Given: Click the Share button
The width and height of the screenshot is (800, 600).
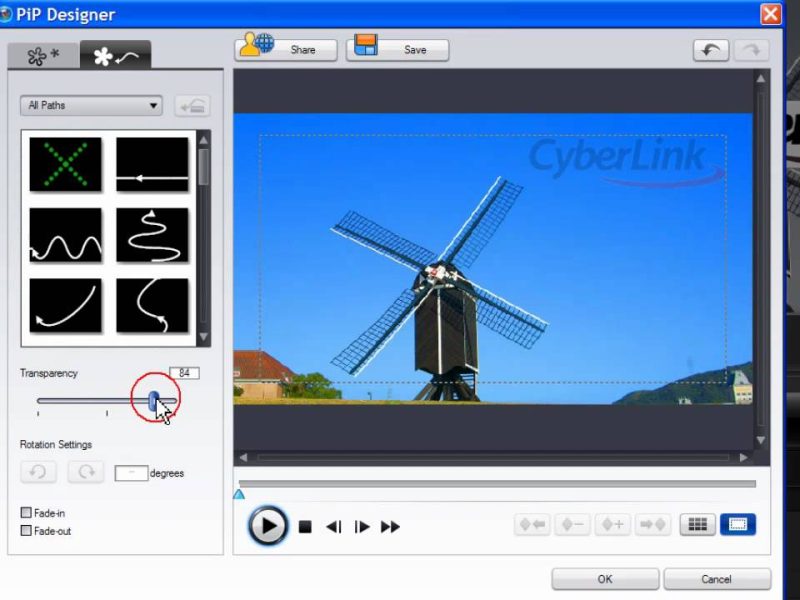Looking at the screenshot, I should (286, 49).
